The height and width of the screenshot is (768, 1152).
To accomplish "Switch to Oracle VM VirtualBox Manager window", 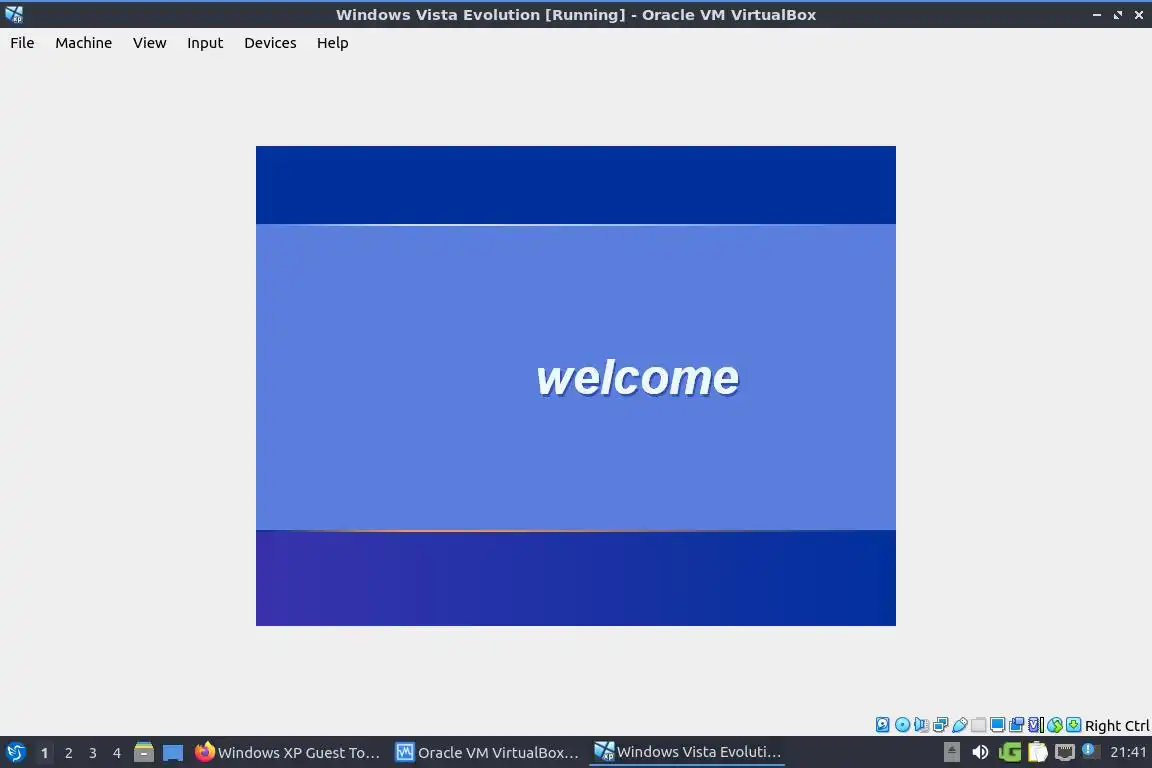I will 487,752.
